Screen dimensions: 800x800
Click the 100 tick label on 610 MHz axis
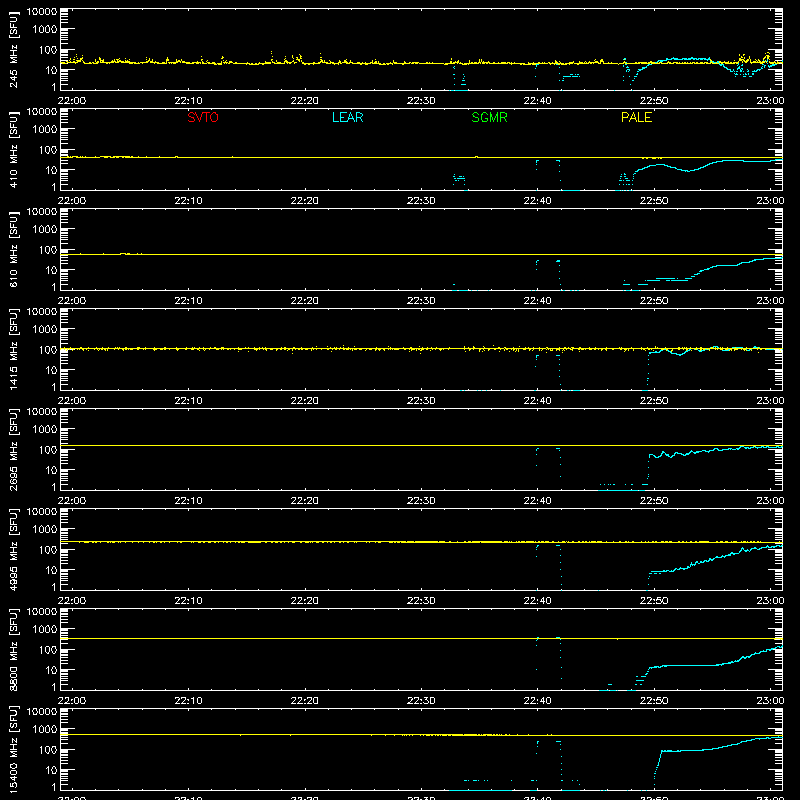[x=48, y=249]
